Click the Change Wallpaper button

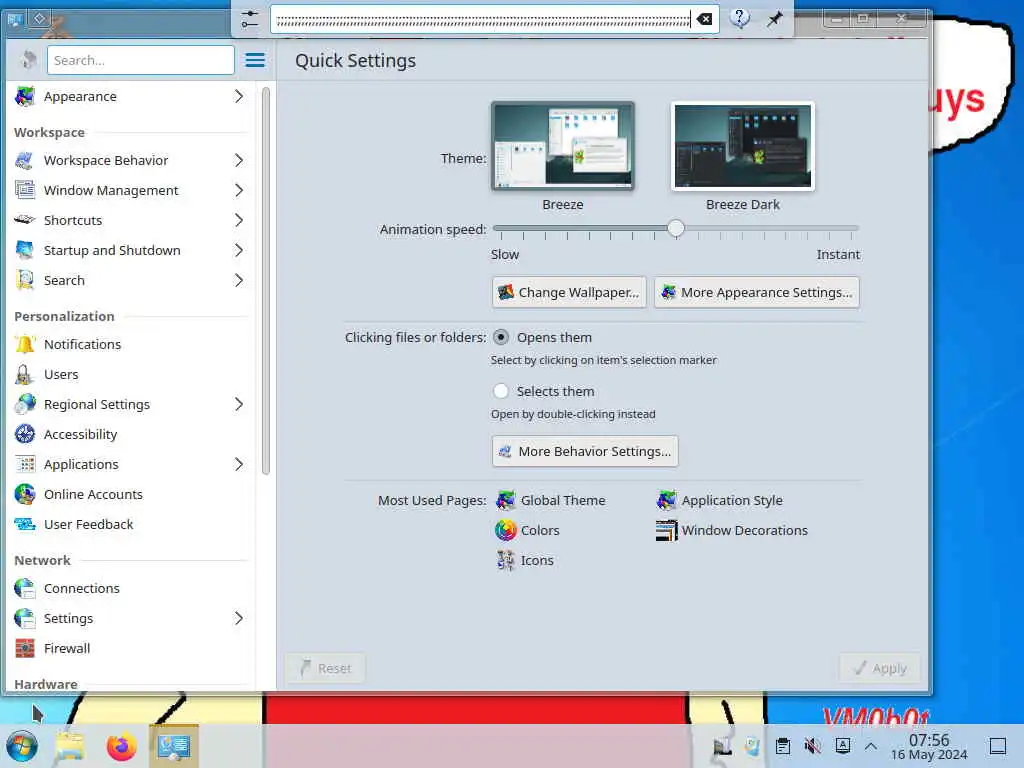point(569,292)
